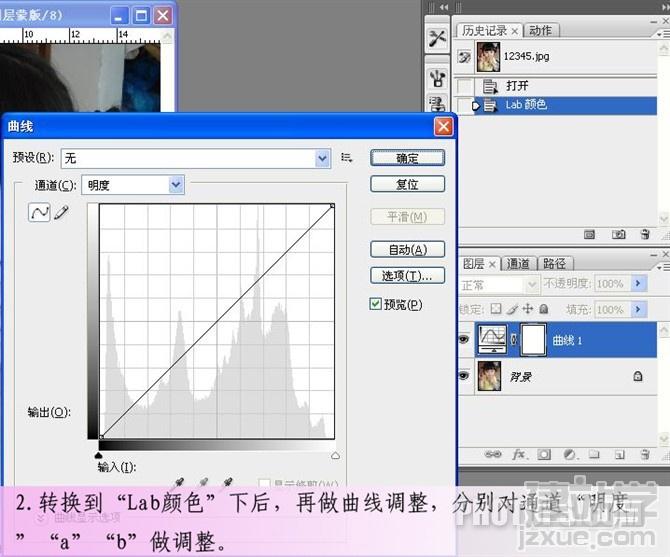670x557 pixels.
Task: Click the 确定 button
Action: (x=407, y=158)
